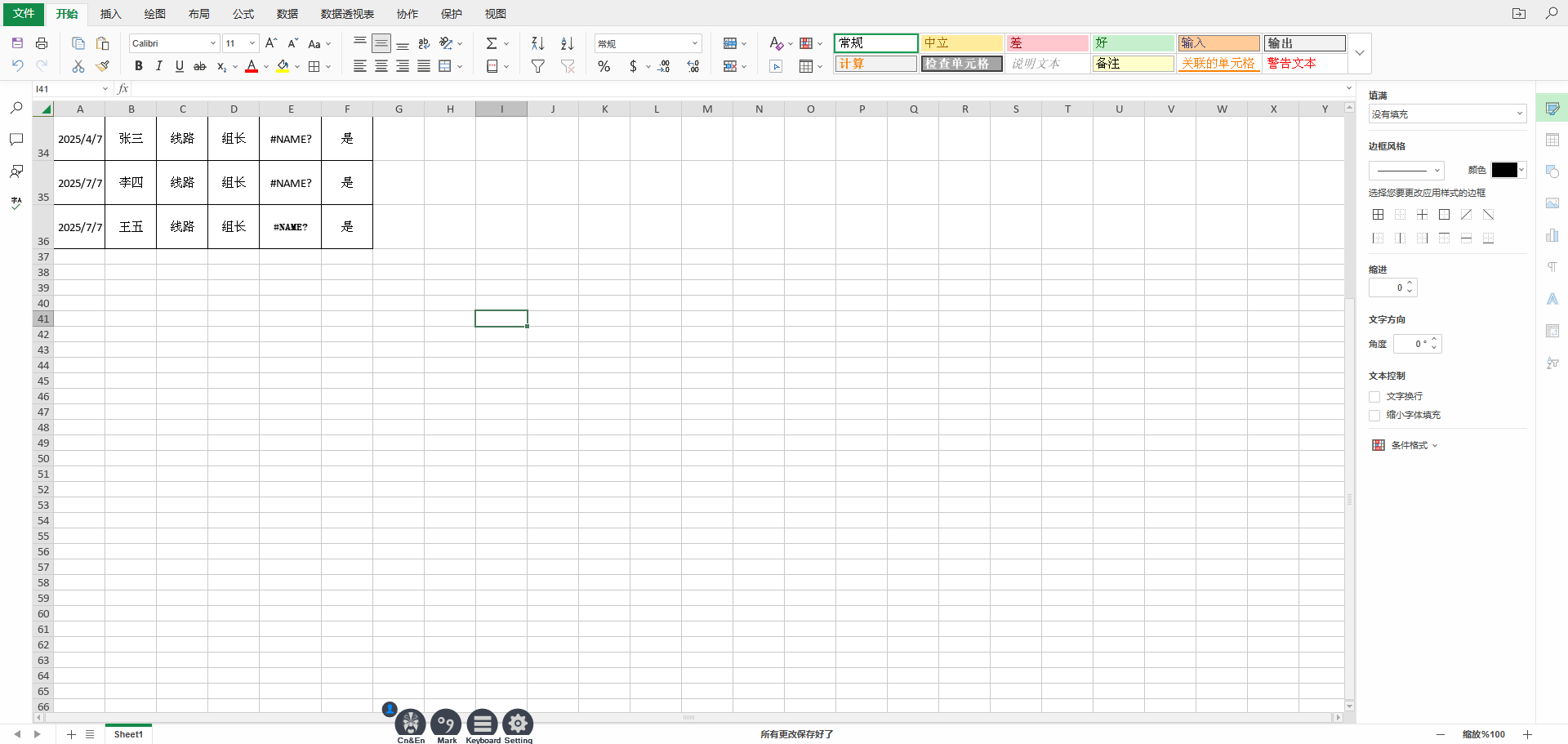Open shape settings in the right sidebar

pyautogui.click(x=1552, y=172)
